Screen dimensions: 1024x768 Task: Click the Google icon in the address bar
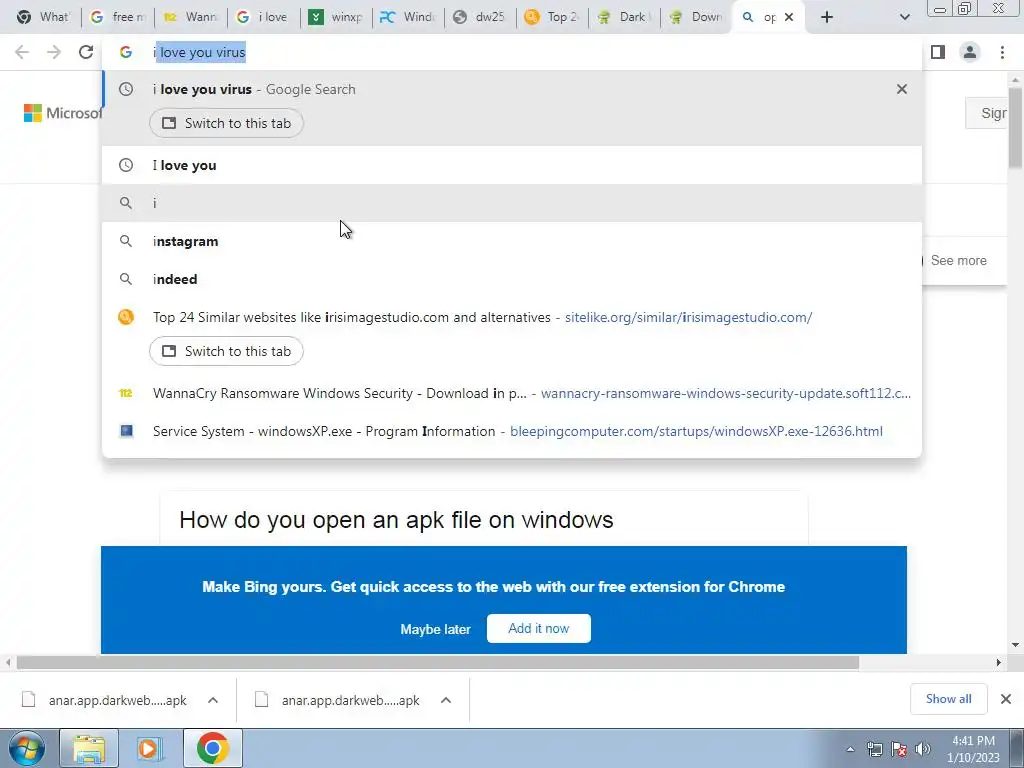coord(125,52)
